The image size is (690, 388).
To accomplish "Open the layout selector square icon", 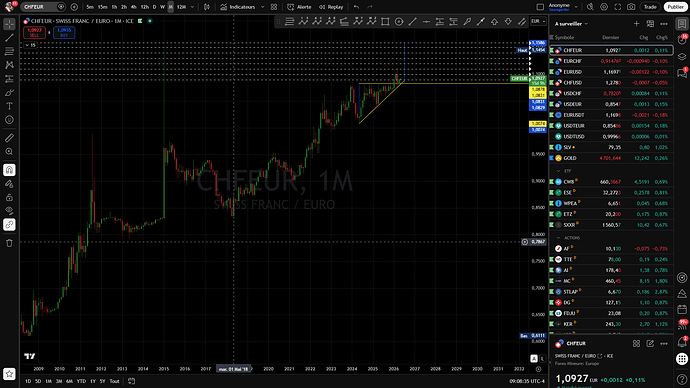I will pyautogui.click(x=540, y=7).
